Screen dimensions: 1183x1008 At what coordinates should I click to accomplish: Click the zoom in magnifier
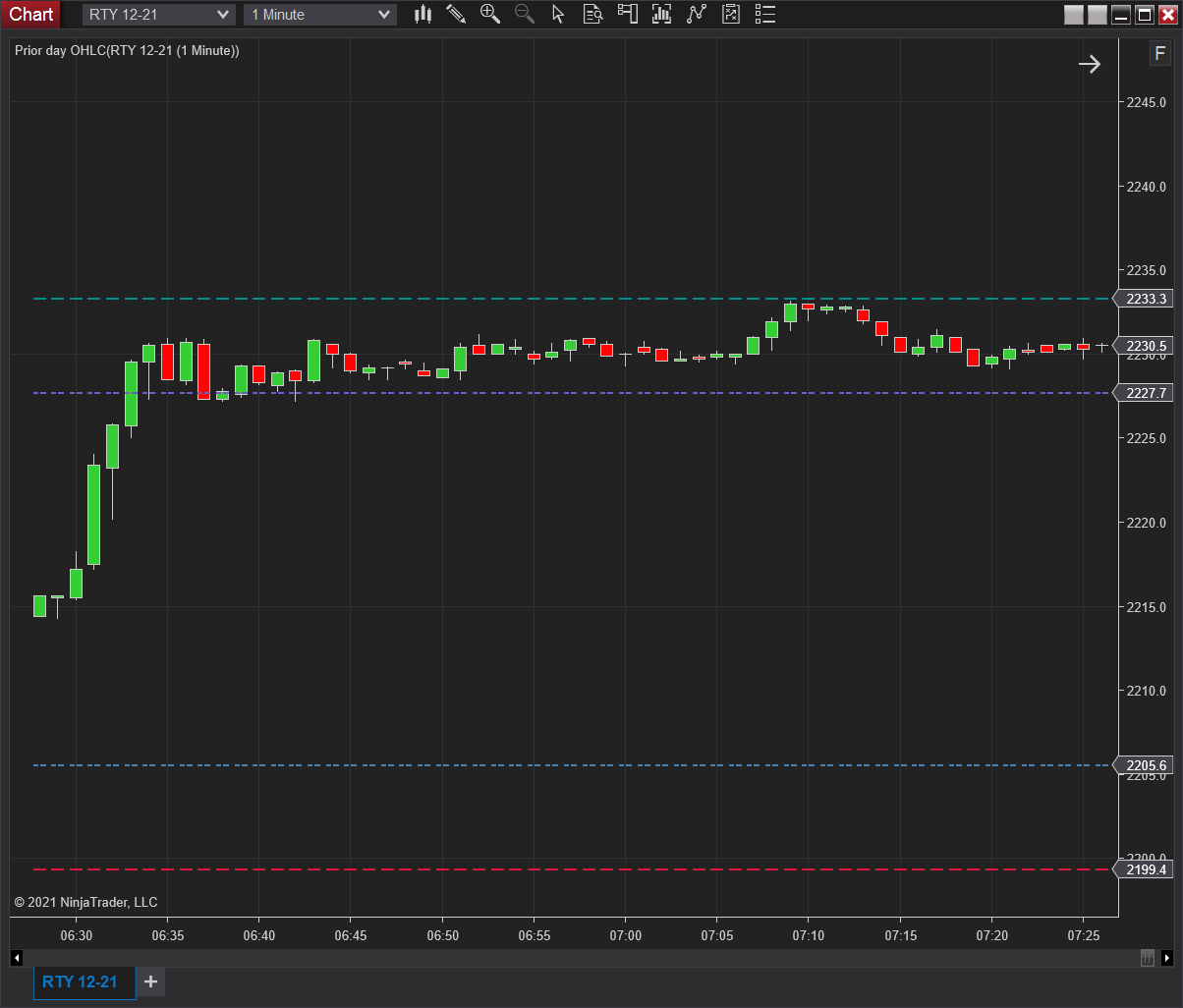tap(489, 14)
